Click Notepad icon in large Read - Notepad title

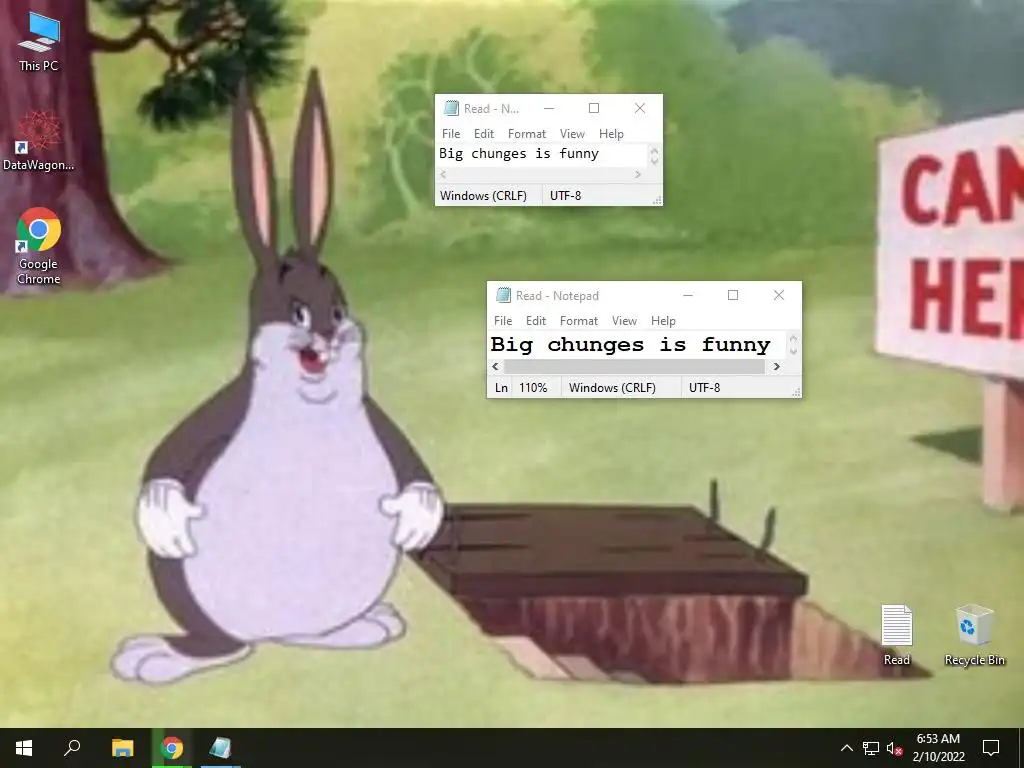click(503, 295)
